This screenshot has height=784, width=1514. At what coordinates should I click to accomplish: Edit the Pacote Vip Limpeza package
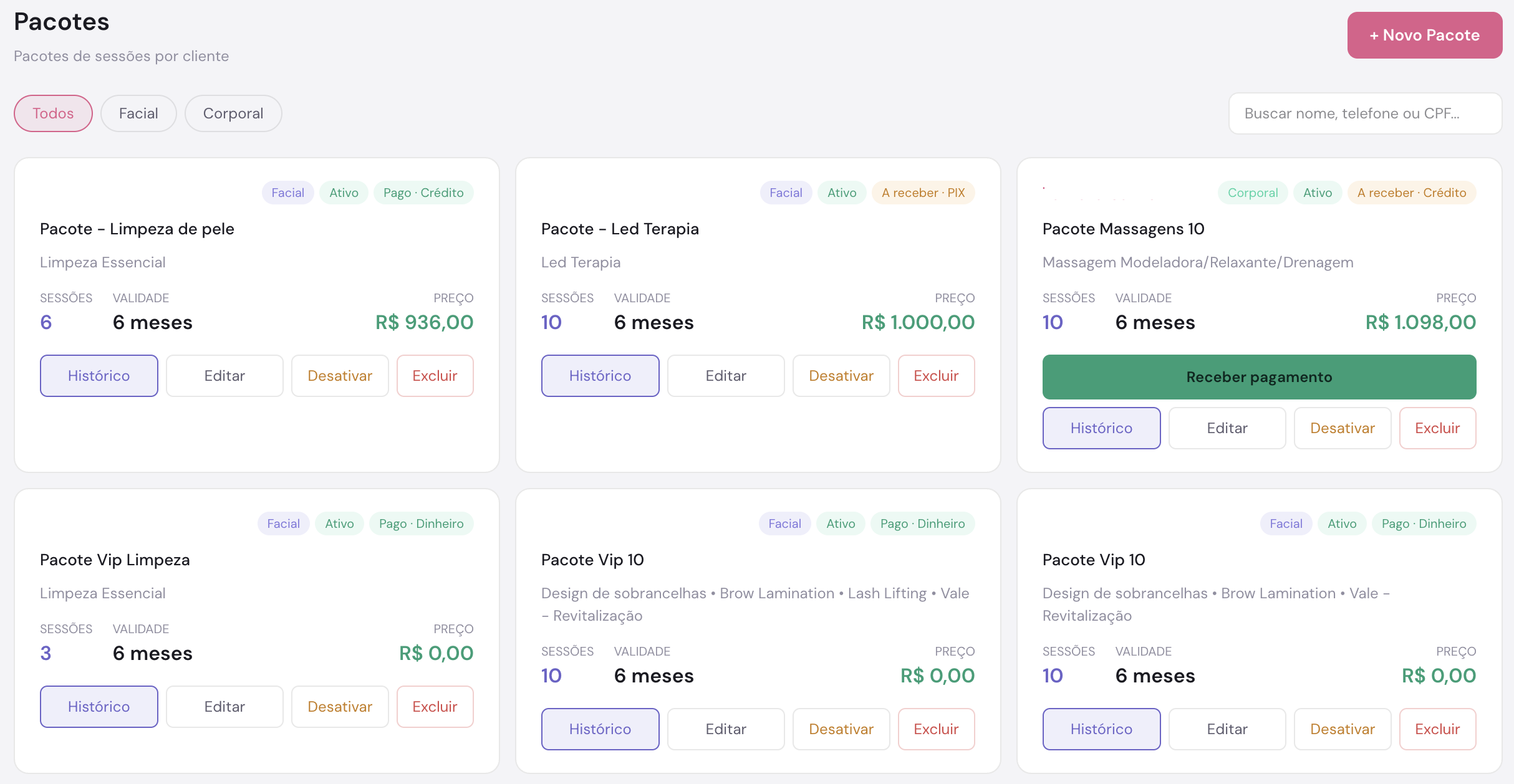[x=224, y=707]
